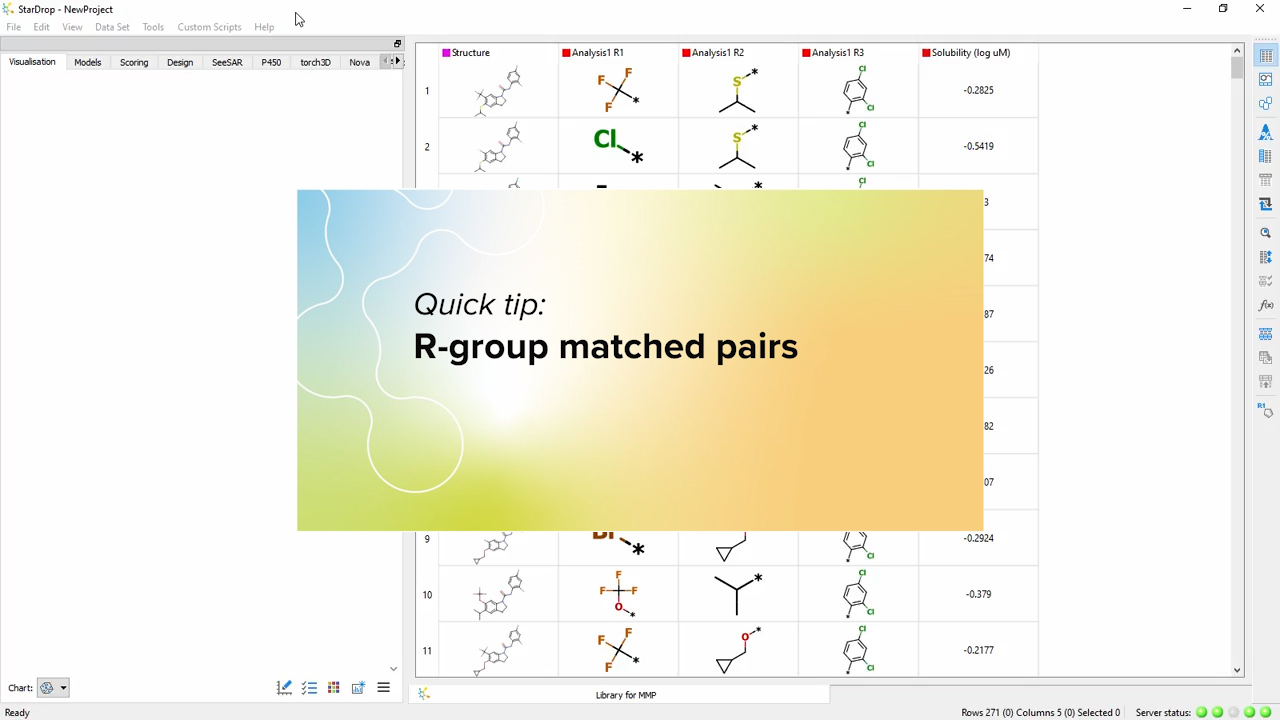1280x720 pixels.
Task: Click the down chevron at panel bottom
Action: pyautogui.click(x=393, y=669)
